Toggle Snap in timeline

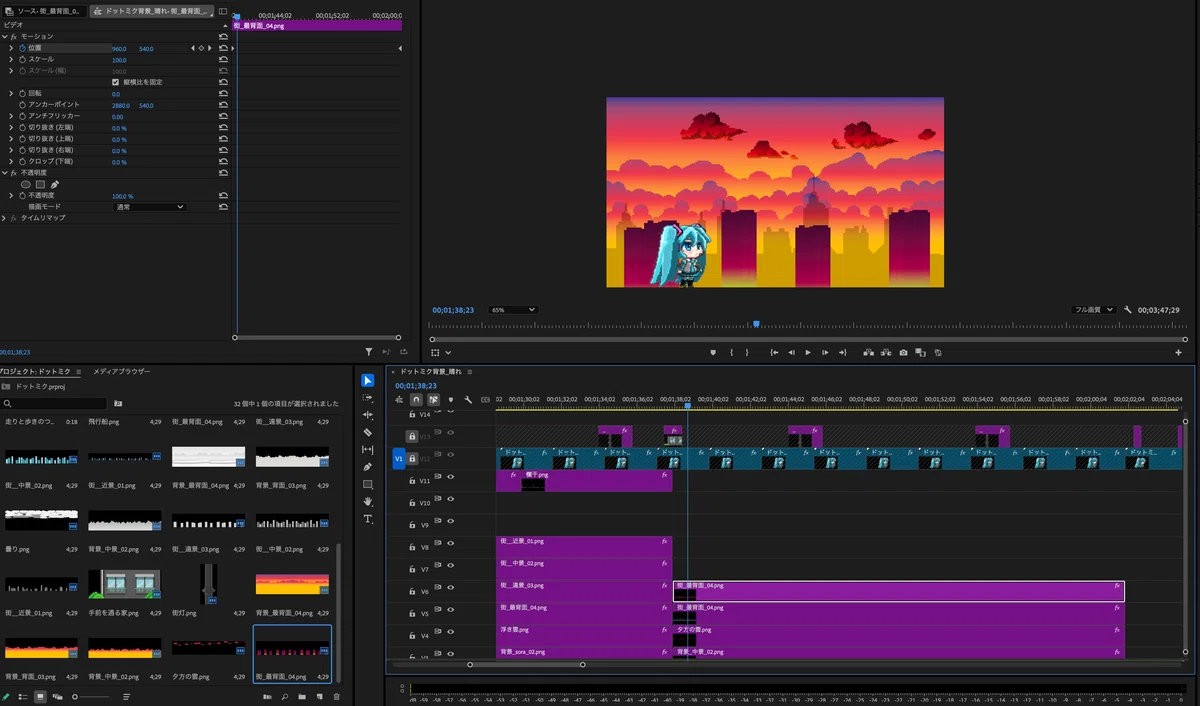coord(416,399)
